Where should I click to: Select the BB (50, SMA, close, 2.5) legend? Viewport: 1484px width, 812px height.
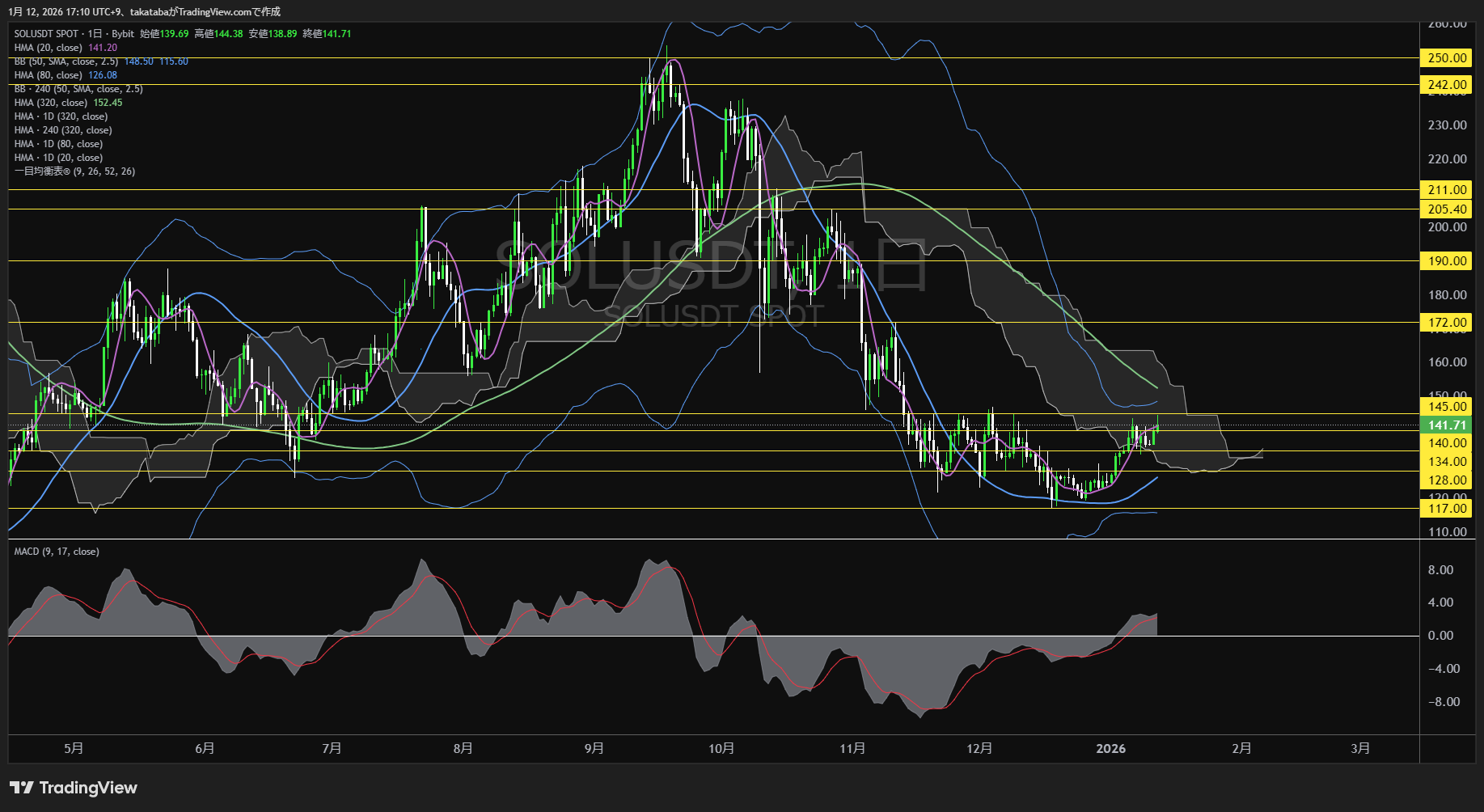[x=66, y=61]
